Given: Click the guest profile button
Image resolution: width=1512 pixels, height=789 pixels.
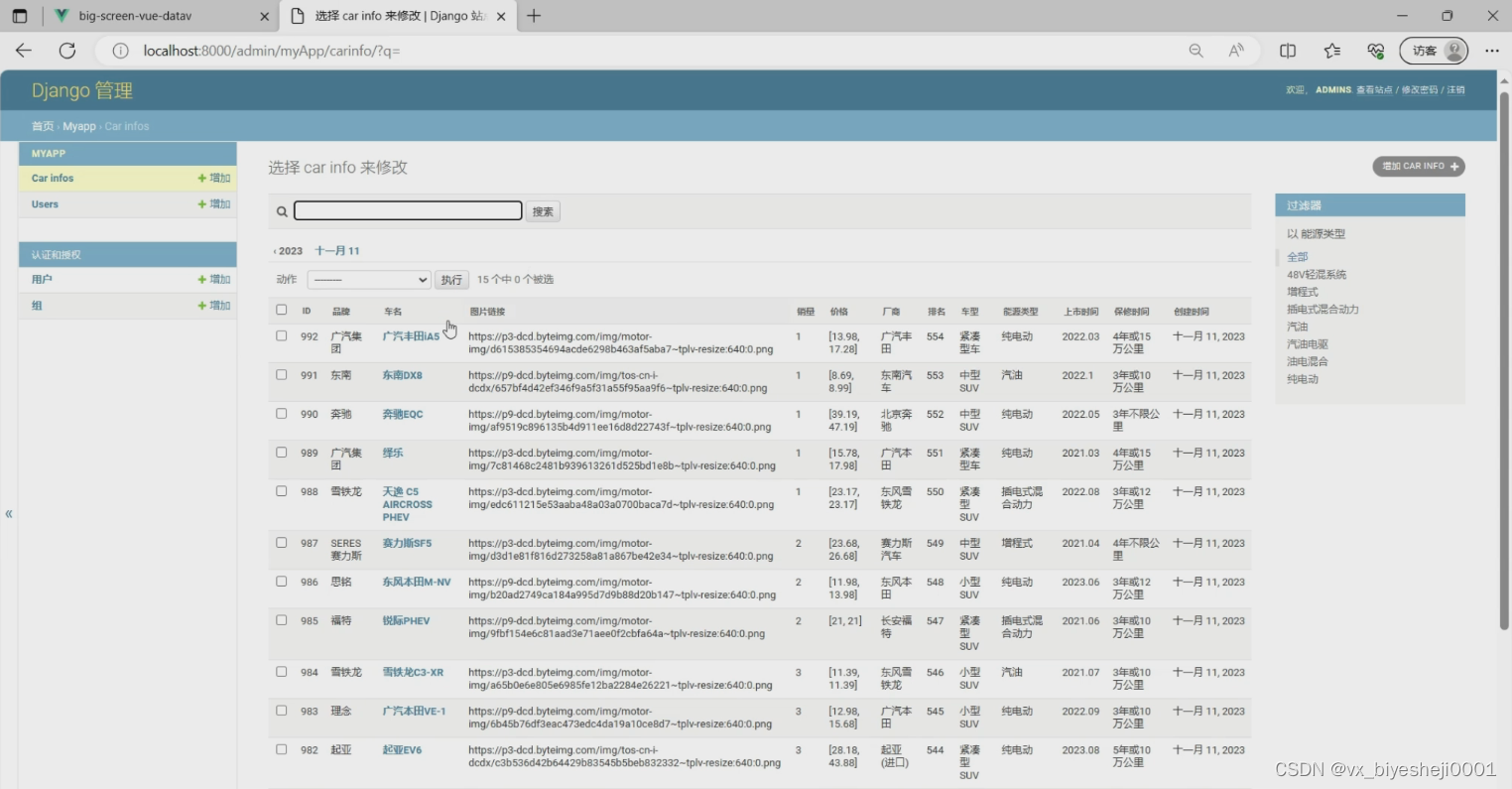Looking at the screenshot, I should click(1434, 51).
